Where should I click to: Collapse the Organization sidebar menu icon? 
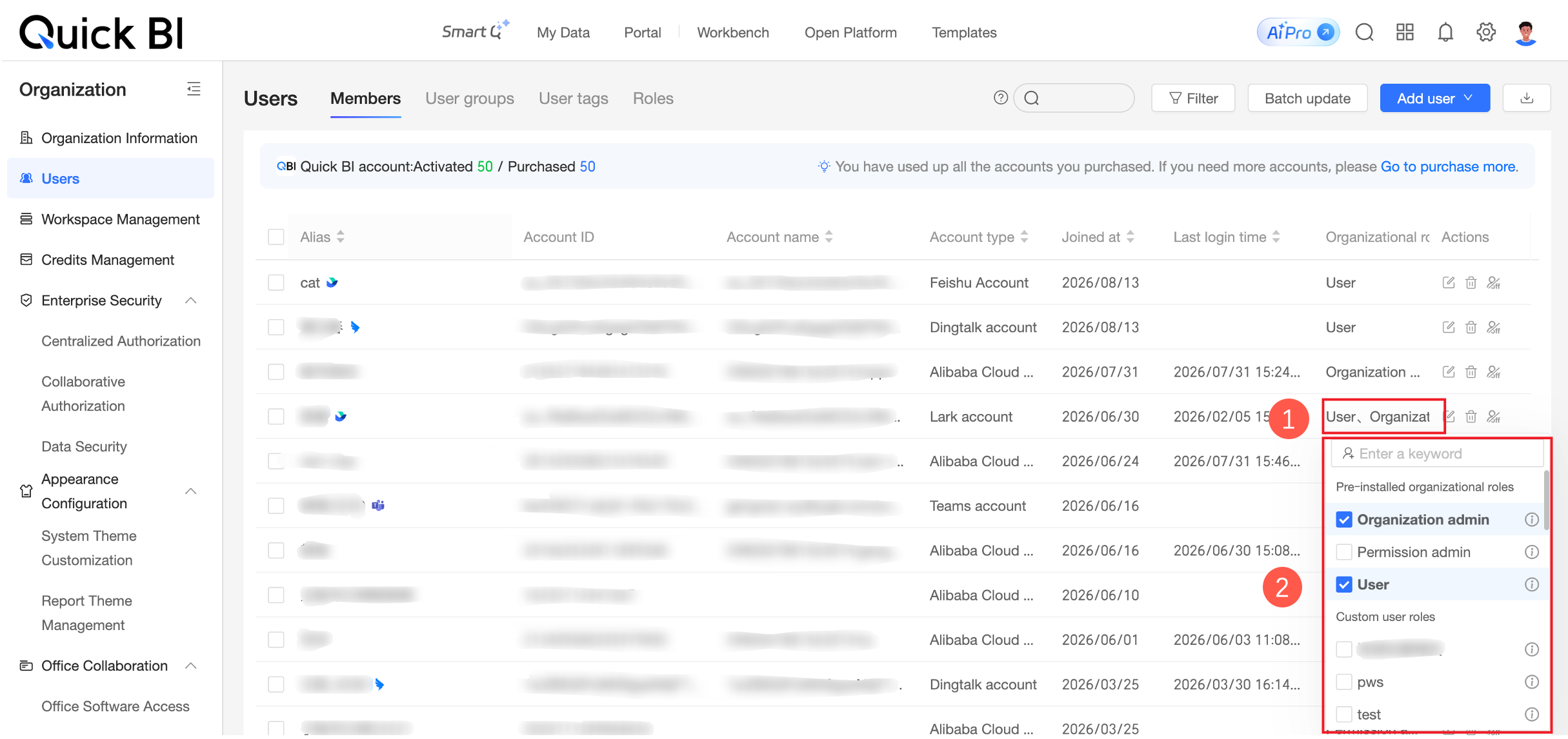click(194, 89)
